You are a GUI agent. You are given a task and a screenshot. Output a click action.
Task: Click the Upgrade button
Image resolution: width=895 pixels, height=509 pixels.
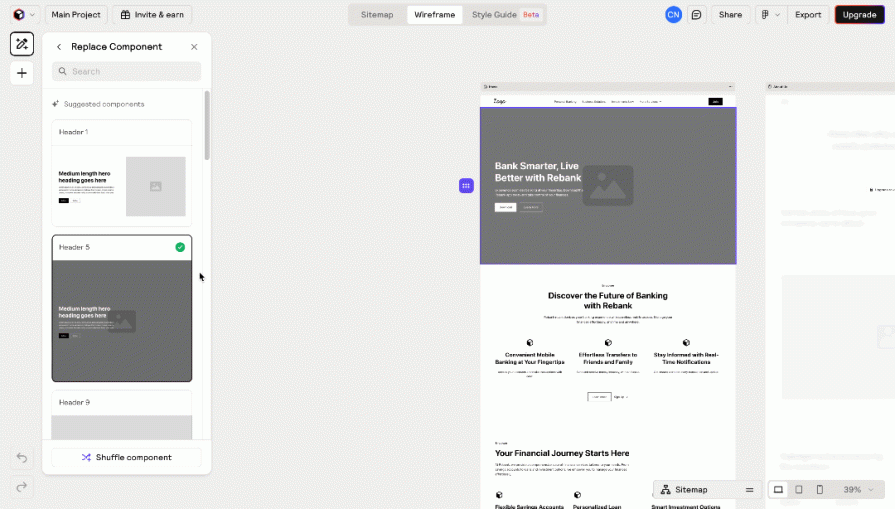pyautogui.click(x=859, y=15)
